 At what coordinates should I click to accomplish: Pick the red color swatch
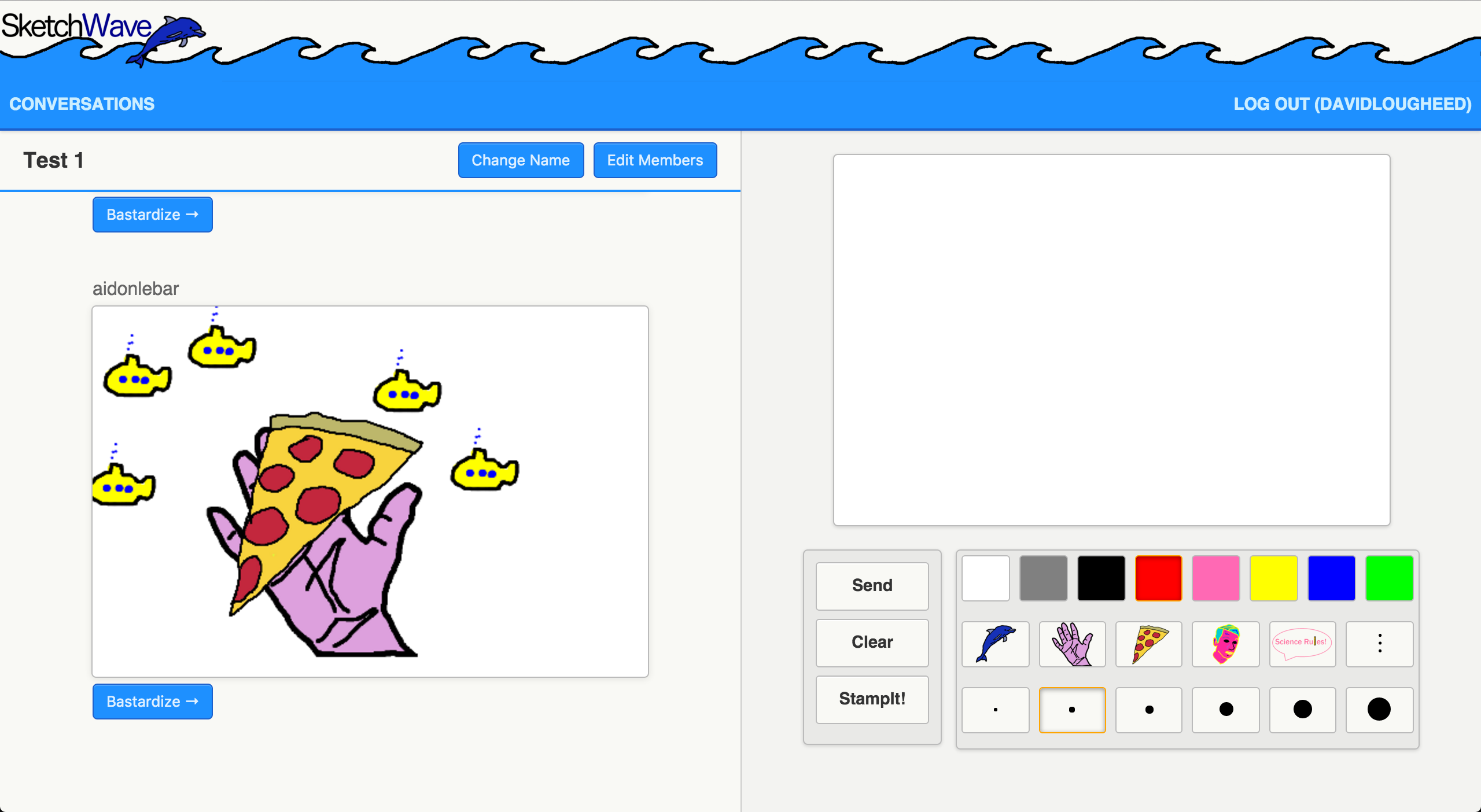[1158, 578]
